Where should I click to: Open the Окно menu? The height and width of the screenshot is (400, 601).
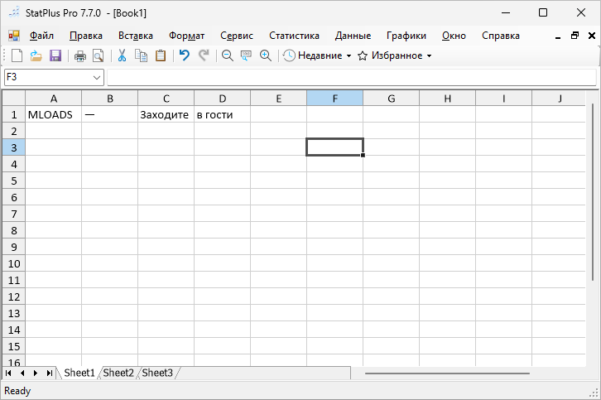(x=454, y=36)
